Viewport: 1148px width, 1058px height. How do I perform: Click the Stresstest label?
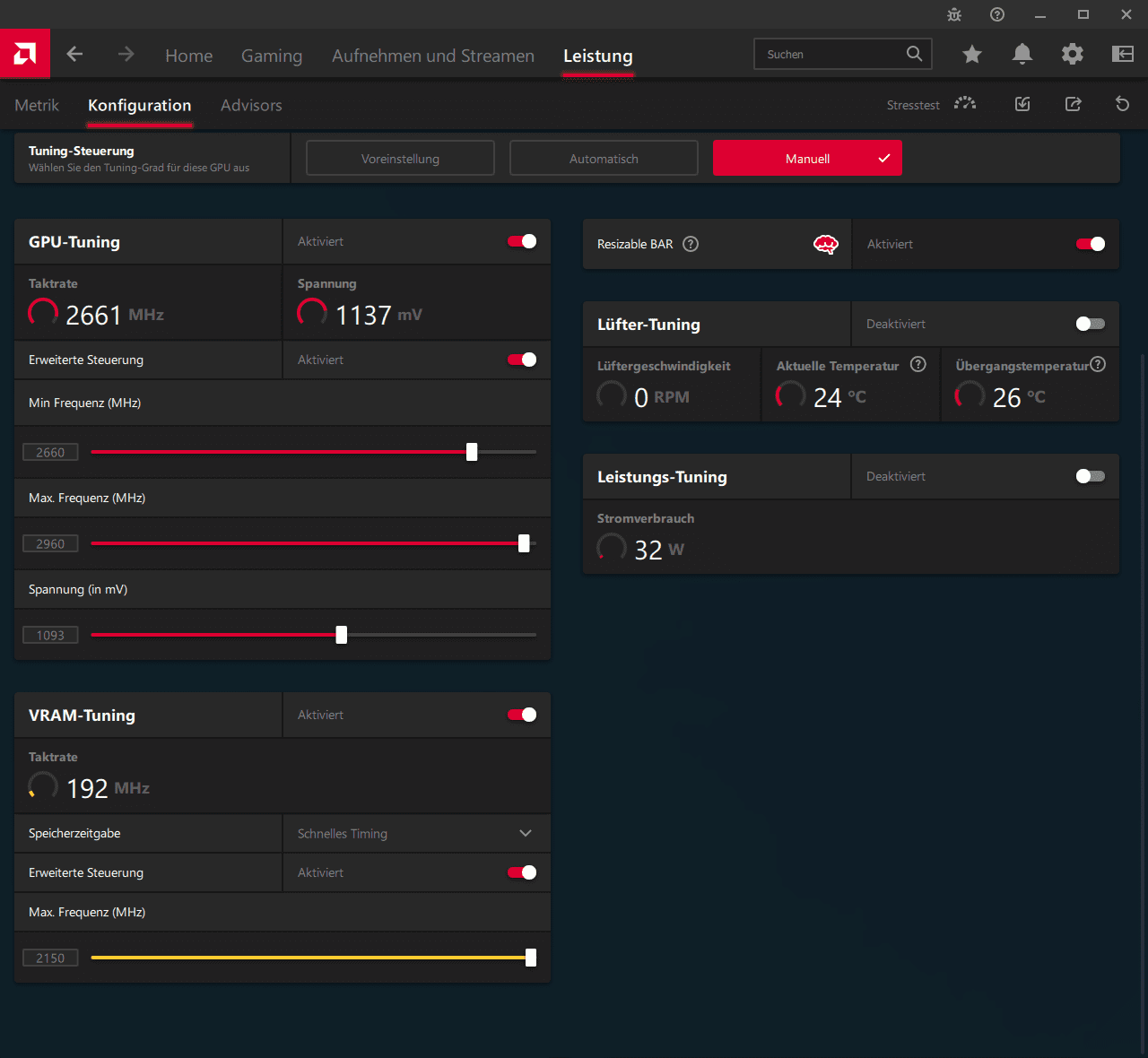[x=913, y=105]
